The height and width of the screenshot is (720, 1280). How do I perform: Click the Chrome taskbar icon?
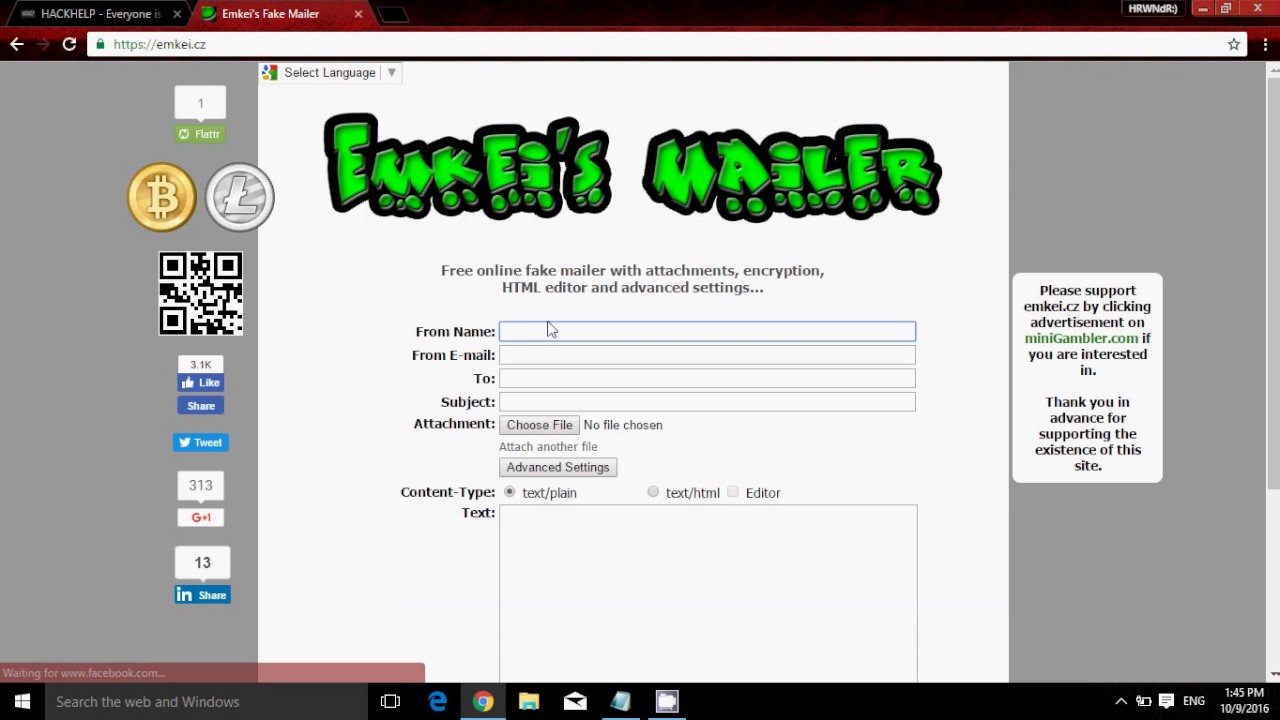click(x=483, y=701)
